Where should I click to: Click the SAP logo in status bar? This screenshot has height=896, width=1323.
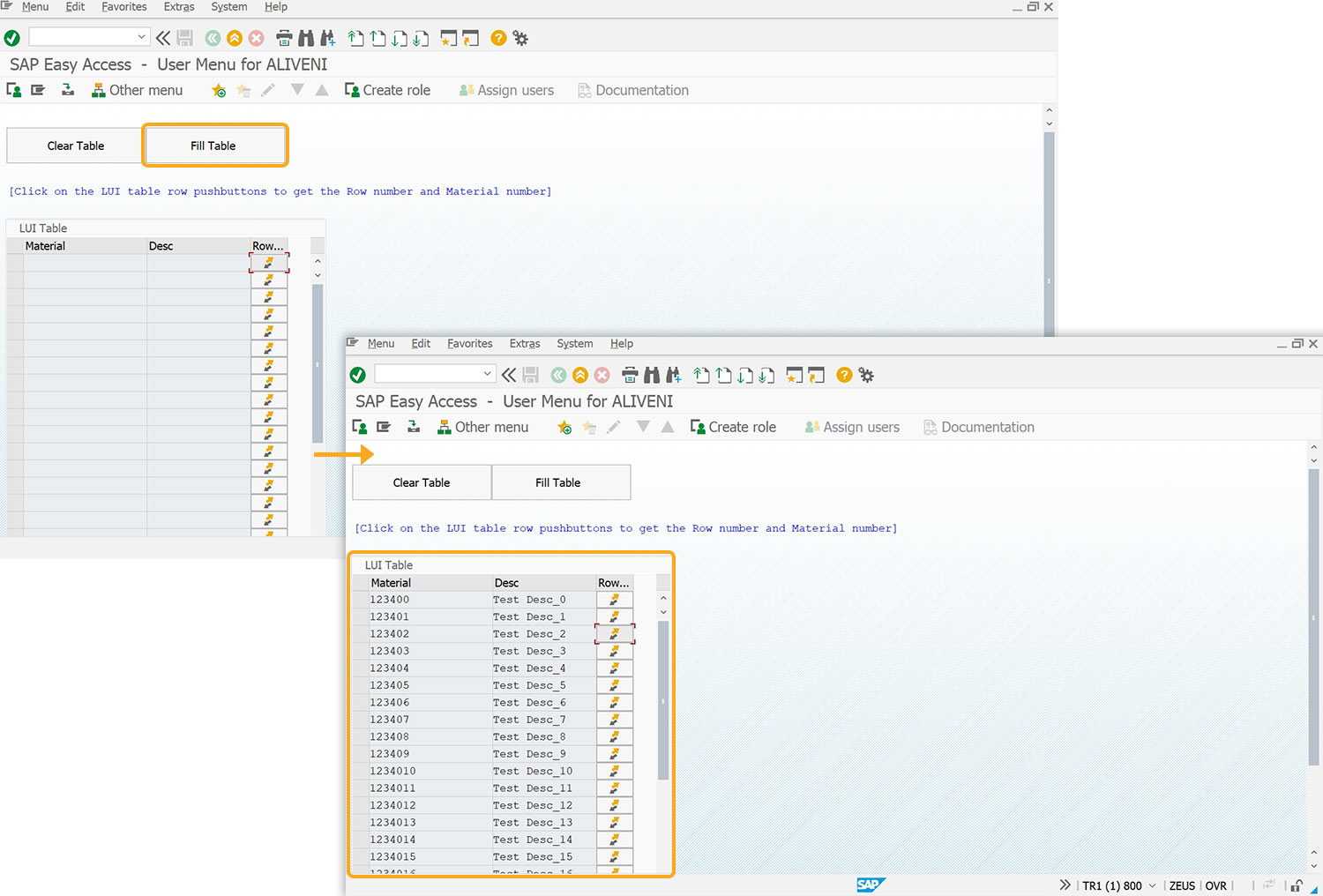(870, 885)
